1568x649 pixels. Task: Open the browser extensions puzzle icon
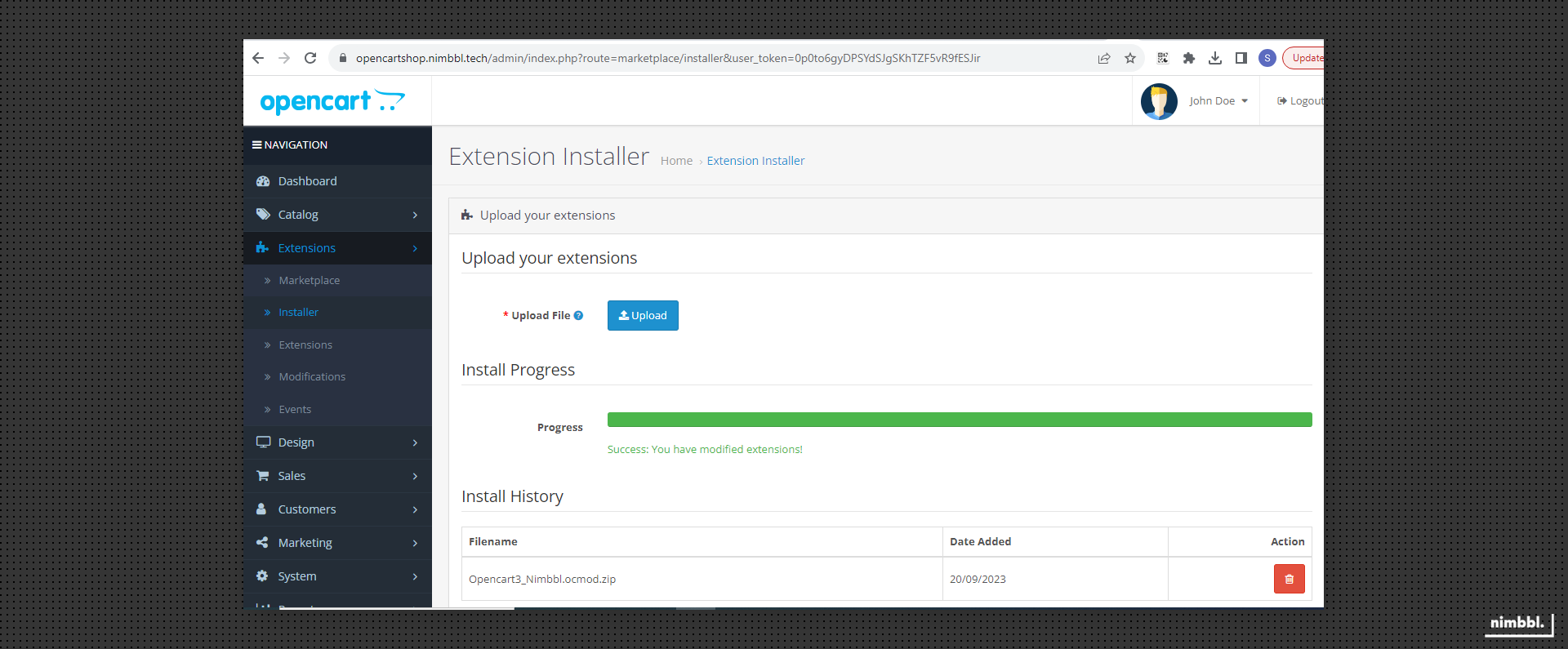1189,58
